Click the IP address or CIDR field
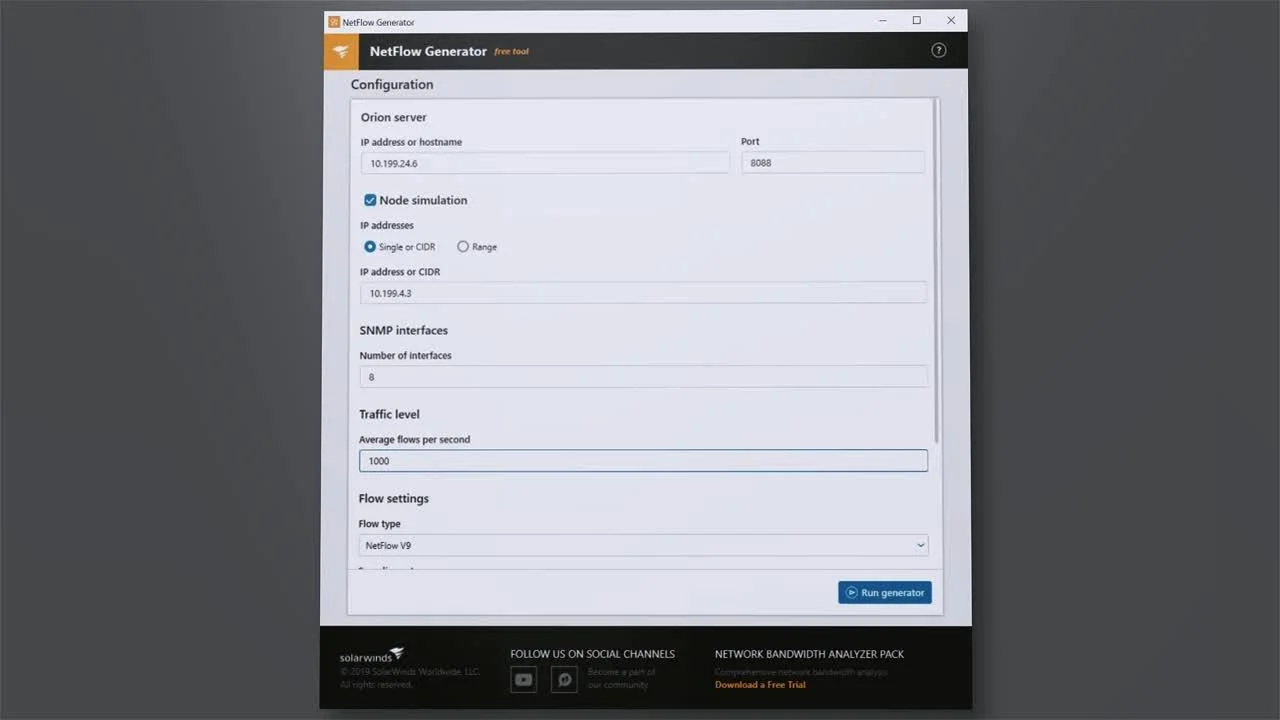This screenshot has height=720, width=1280. tap(643, 293)
